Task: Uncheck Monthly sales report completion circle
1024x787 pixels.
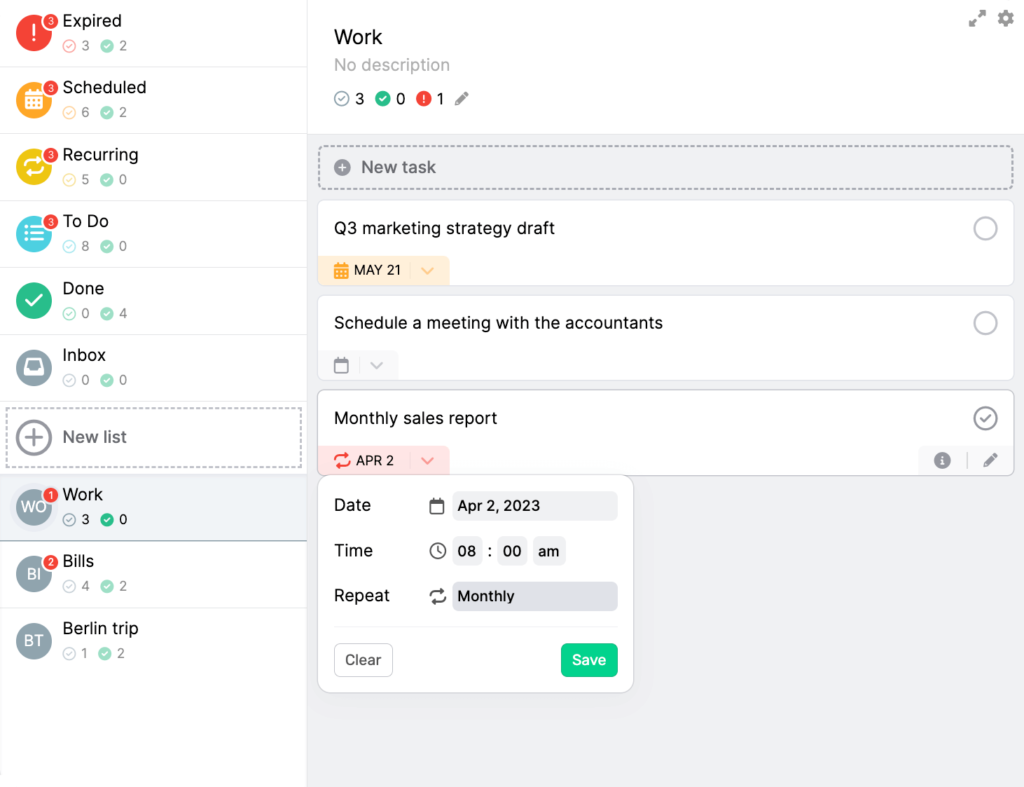Action: 986,418
